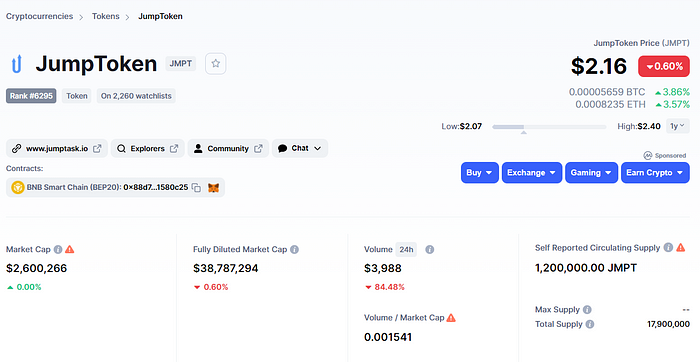Show info for Fully Diluted Market Cap
The image size is (700, 362).
pos(294,250)
